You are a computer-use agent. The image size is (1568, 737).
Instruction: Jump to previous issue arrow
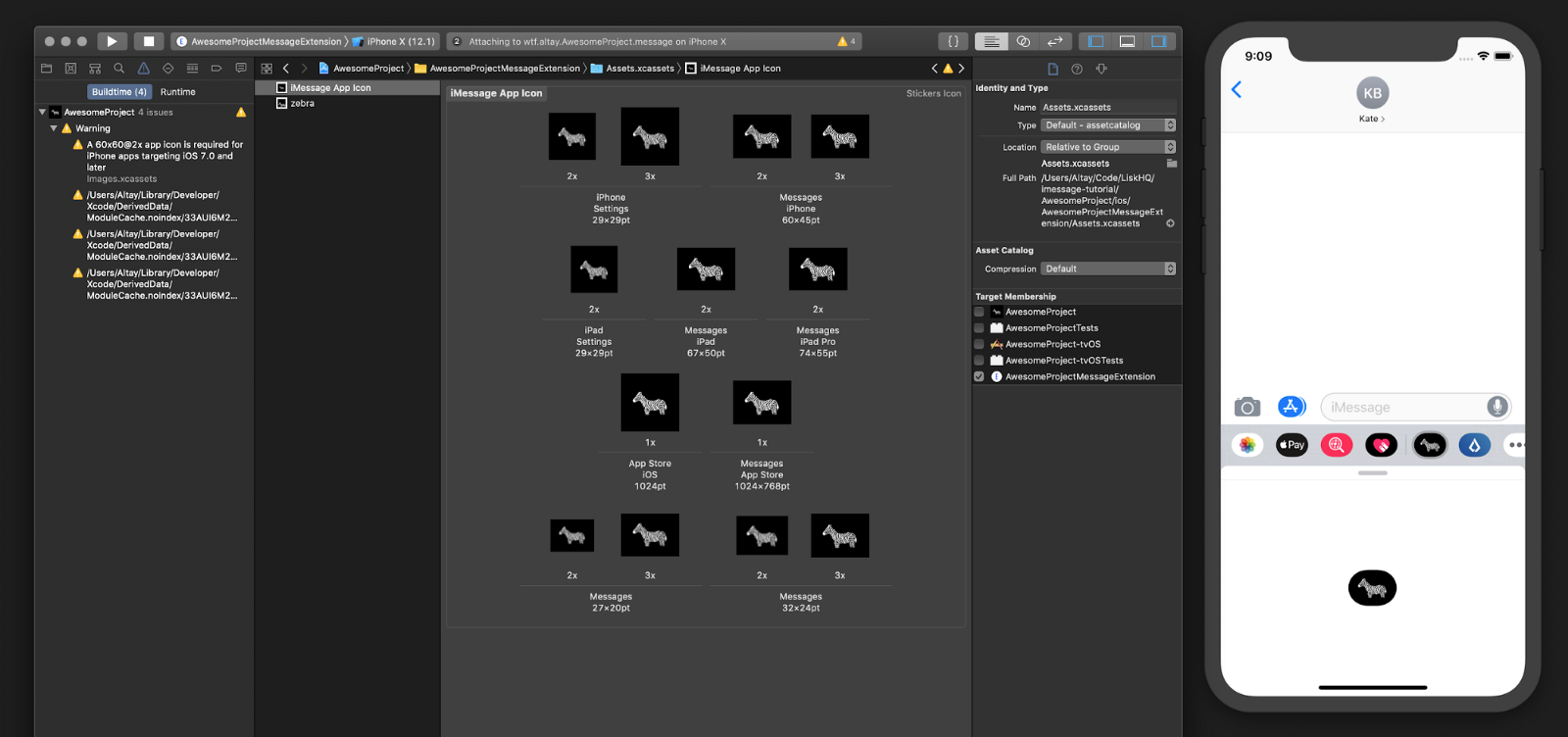click(x=935, y=69)
